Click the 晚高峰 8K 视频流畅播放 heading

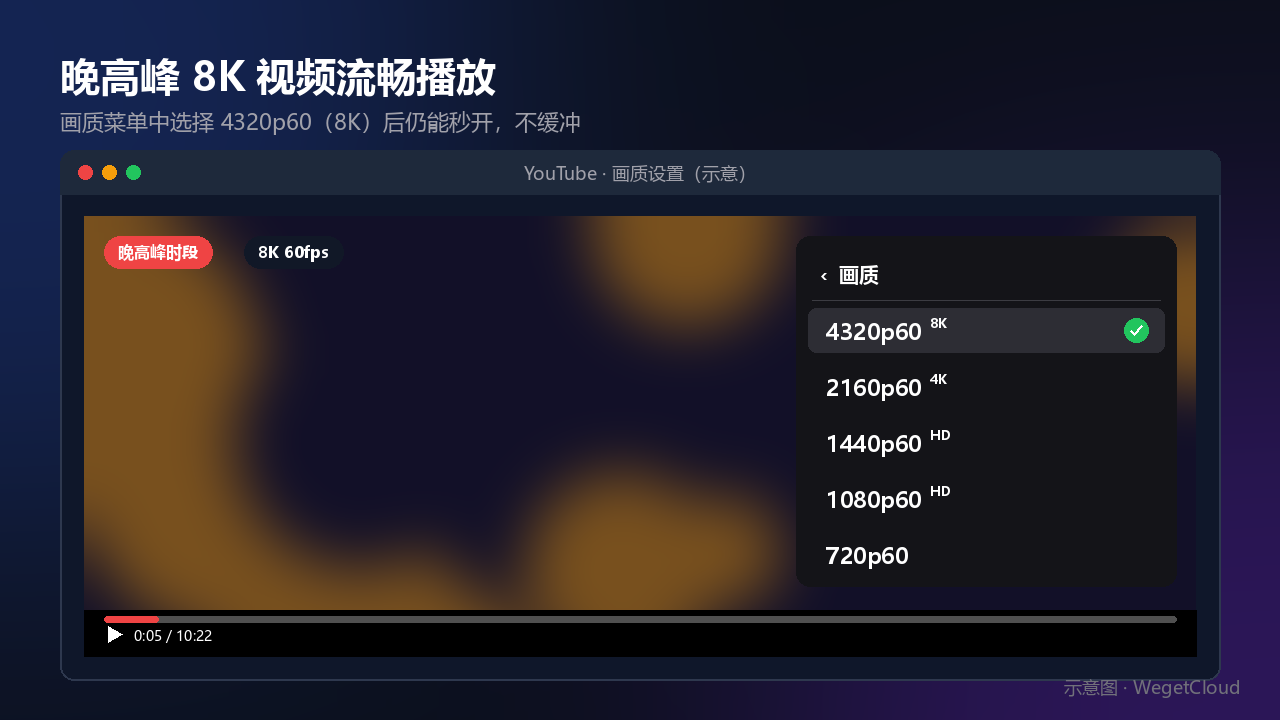(278, 78)
